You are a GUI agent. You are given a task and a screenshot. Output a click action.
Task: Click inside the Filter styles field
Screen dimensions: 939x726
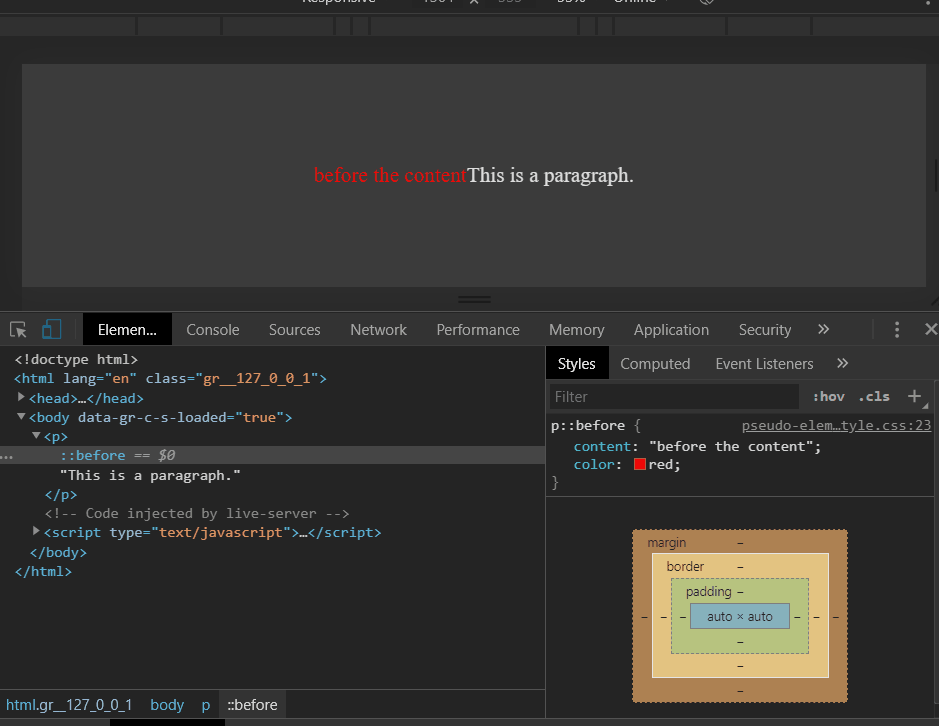click(670, 396)
